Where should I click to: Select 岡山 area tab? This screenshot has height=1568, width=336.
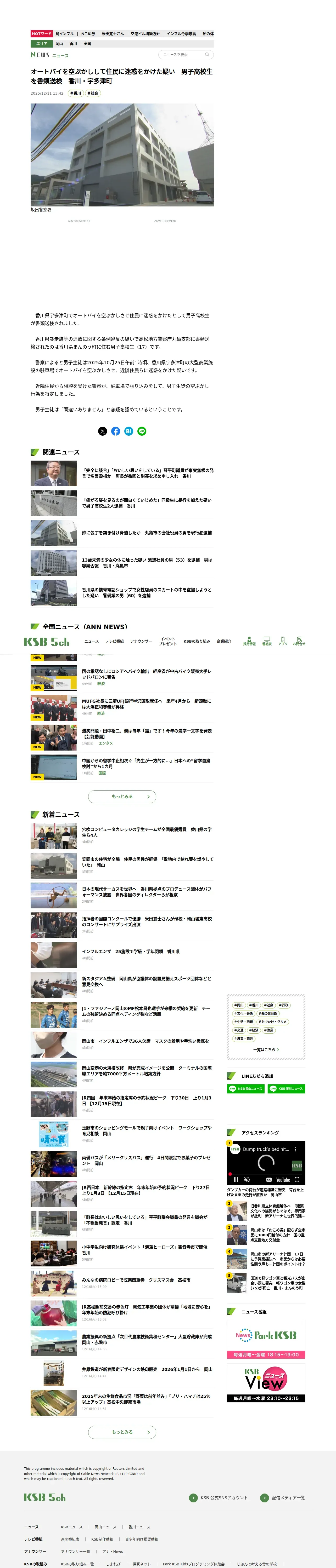pyautogui.click(x=59, y=44)
